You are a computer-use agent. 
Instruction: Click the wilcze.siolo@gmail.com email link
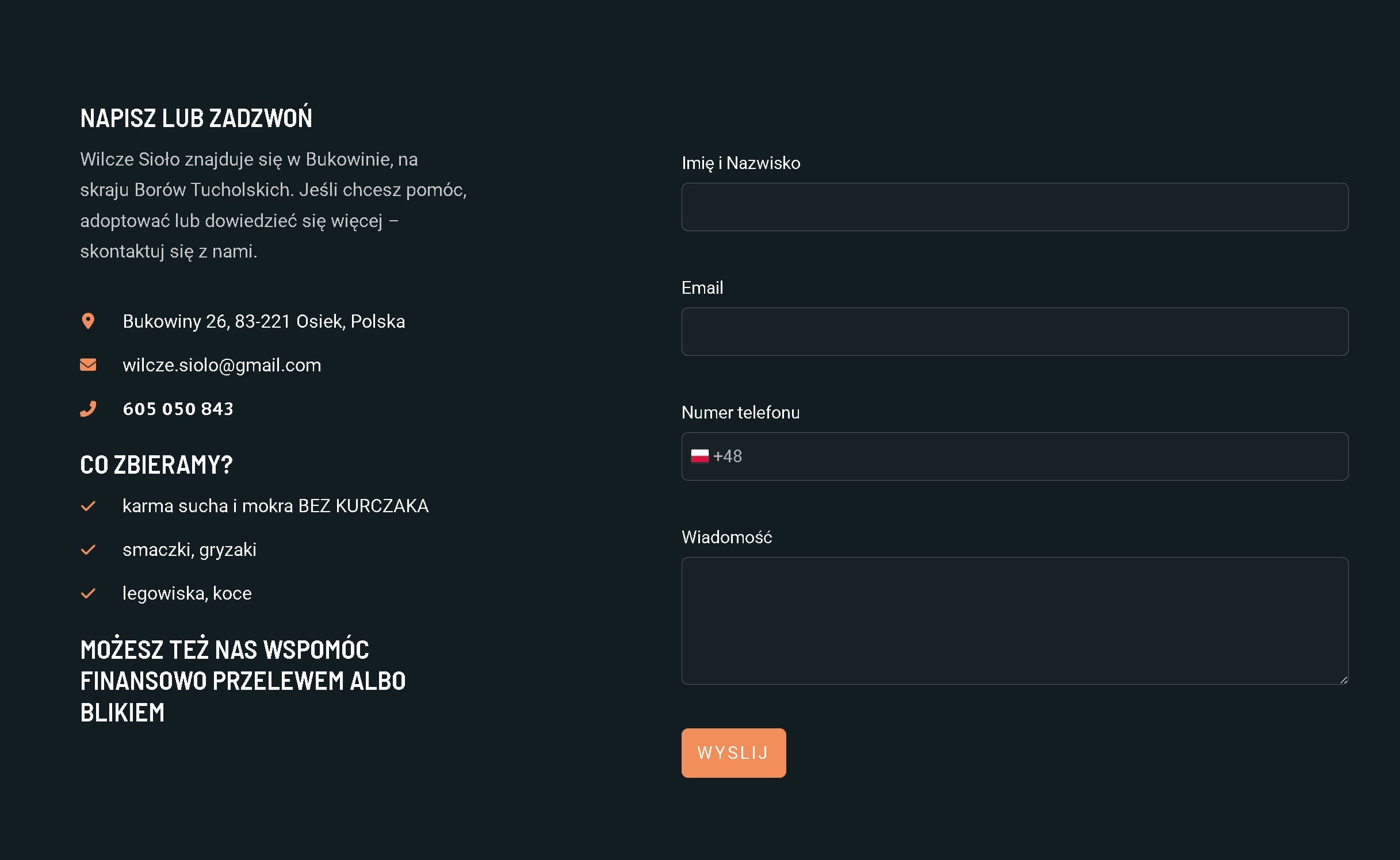point(221,366)
